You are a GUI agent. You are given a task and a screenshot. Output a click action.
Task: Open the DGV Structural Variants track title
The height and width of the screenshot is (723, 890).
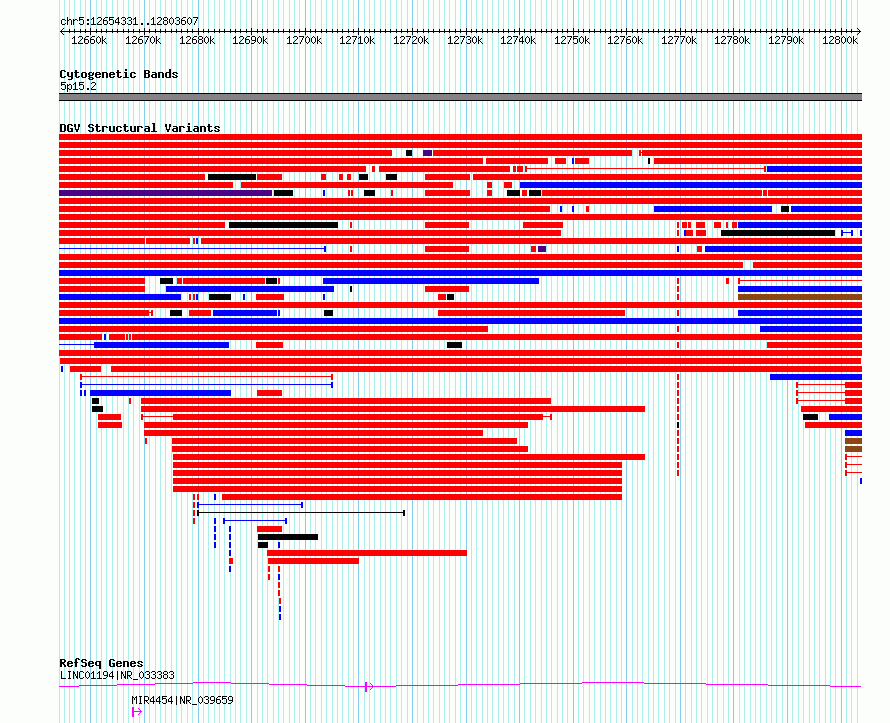click(140, 128)
